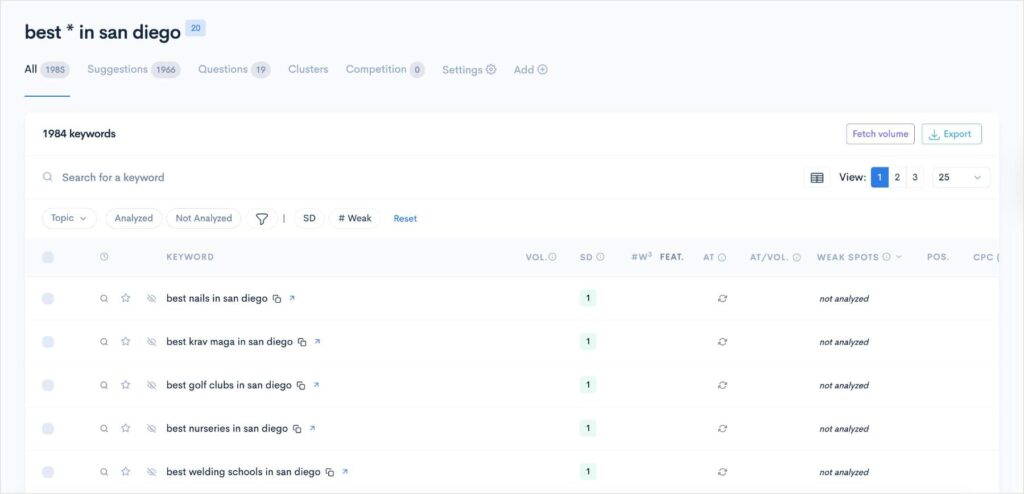1024x494 pixels.
Task: Open the funnel filter icon
Action: [262, 219]
